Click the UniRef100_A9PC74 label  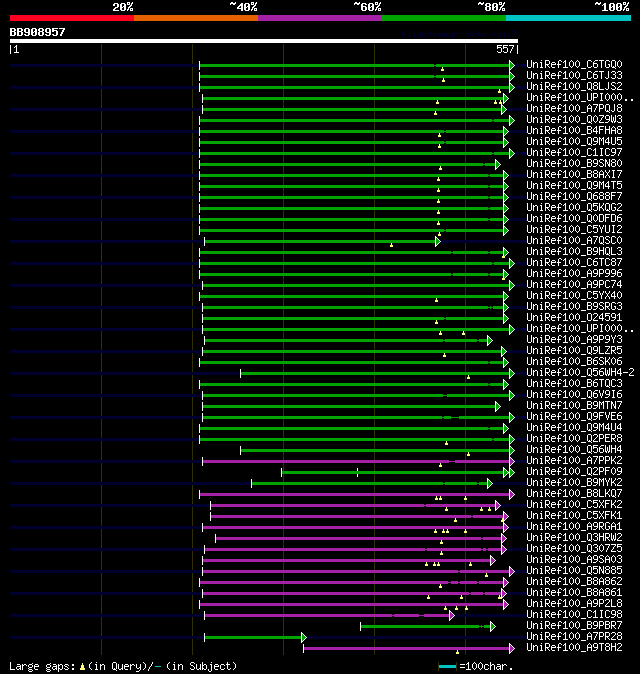pyautogui.click(x=574, y=285)
